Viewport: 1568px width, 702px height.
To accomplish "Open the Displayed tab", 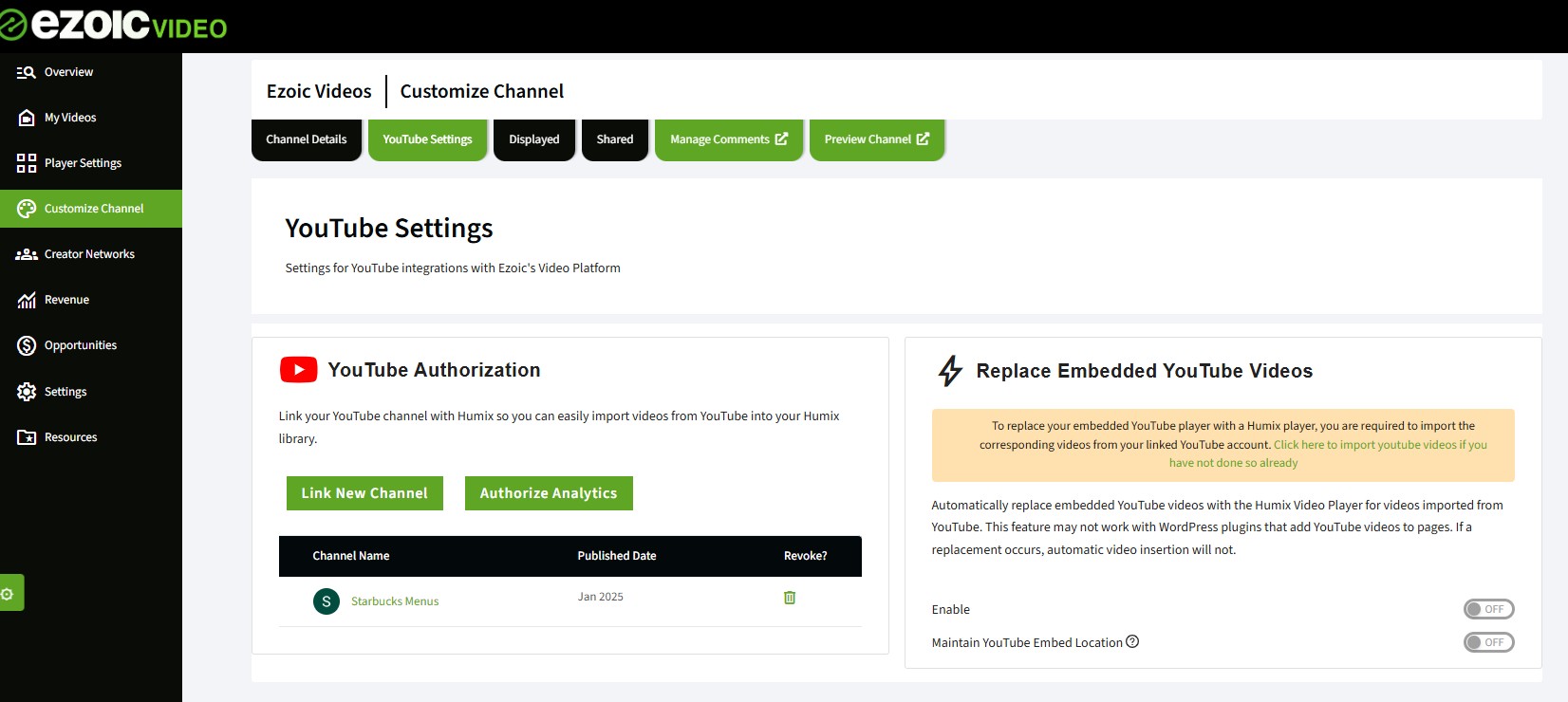I will tap(533, 139).
